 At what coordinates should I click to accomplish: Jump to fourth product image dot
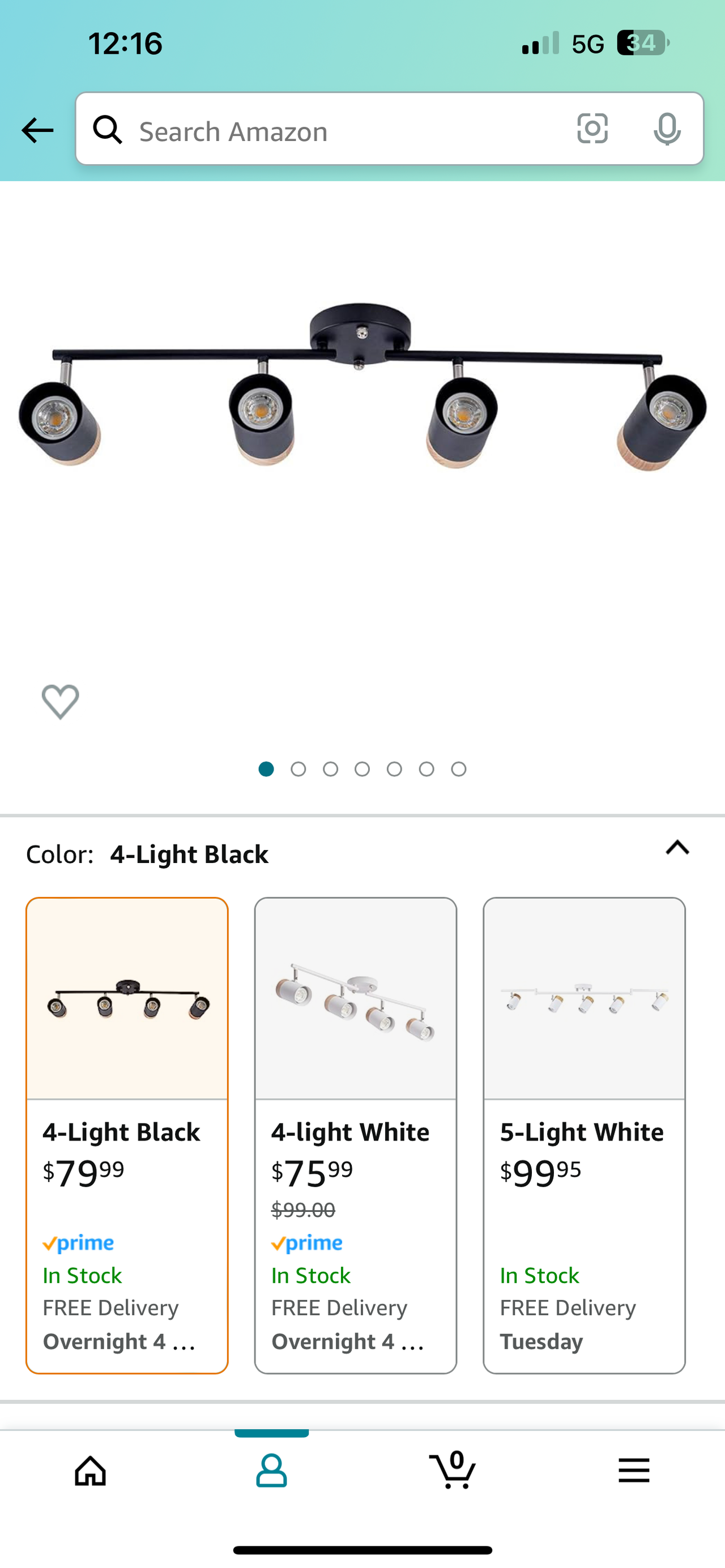pyautogui.click(x=362, y=770)
